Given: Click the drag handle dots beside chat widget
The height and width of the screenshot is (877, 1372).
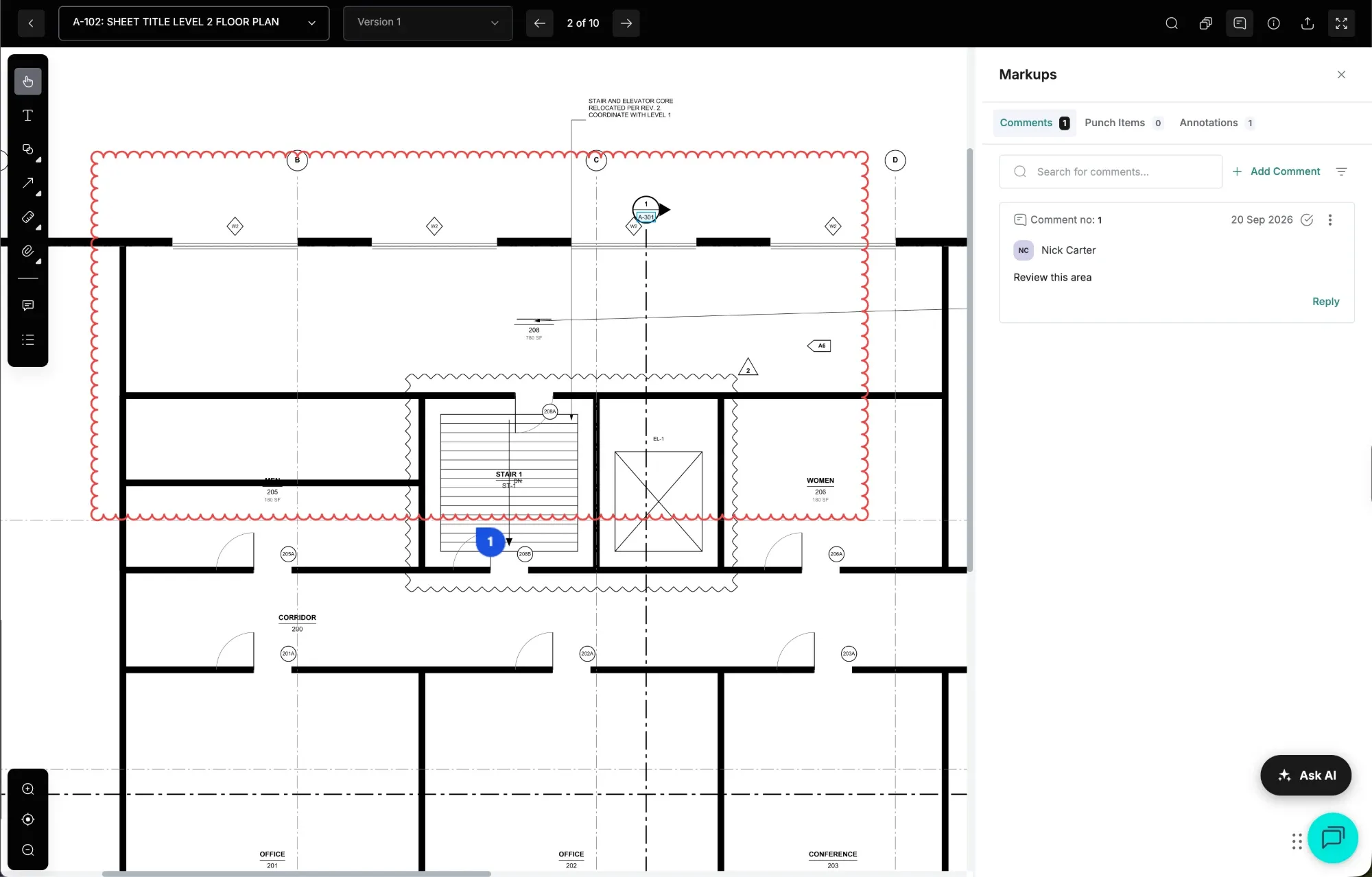Looking at the screenshot, I should click(x=1297, y=842).
